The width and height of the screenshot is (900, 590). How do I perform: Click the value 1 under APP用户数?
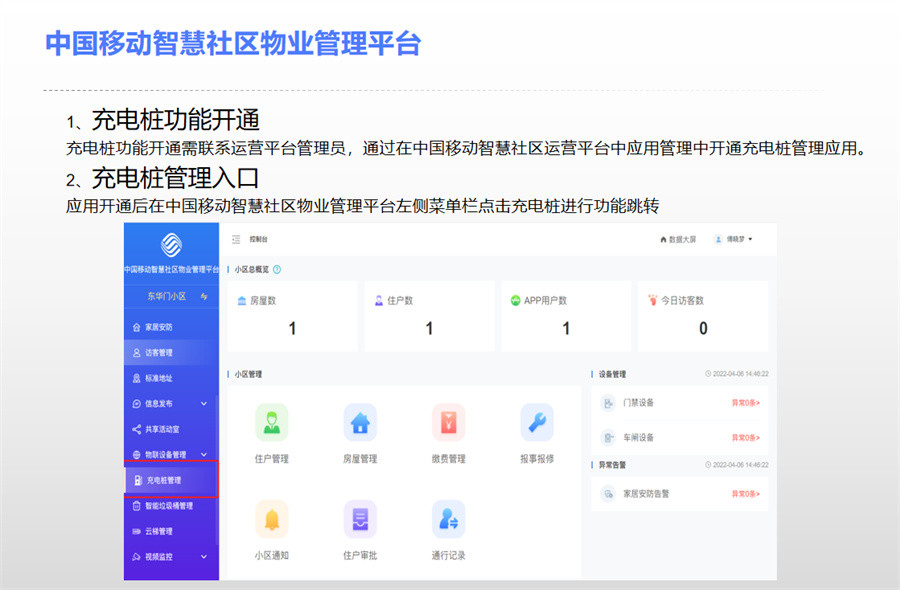(566, 328)
